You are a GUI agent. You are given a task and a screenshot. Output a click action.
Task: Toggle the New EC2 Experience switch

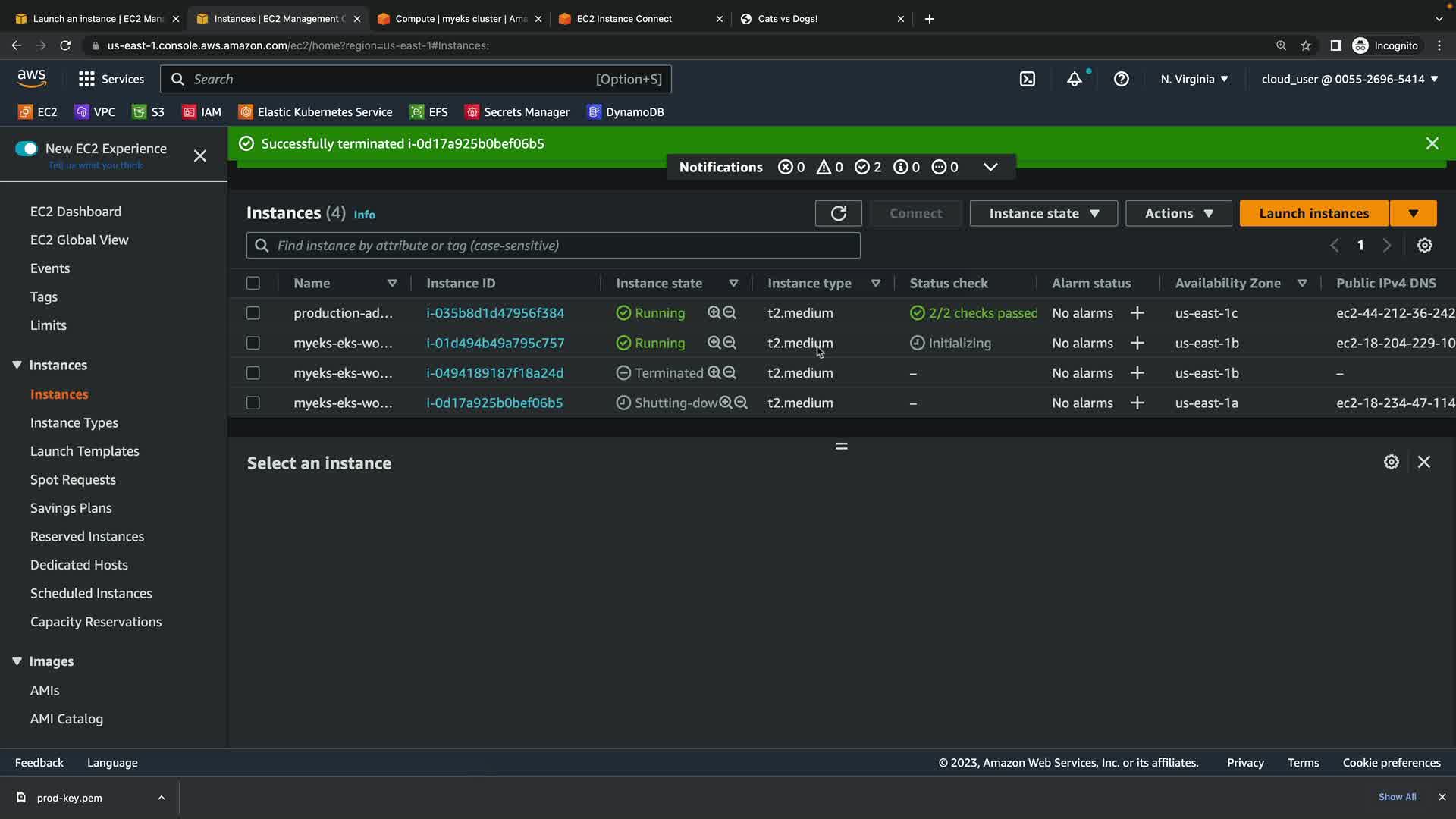tap(27, 149)
